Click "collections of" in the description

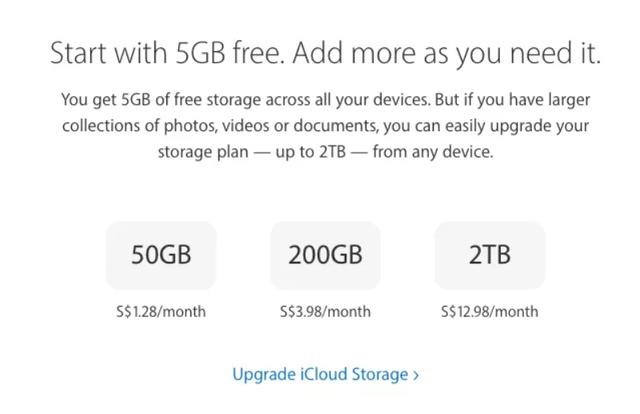(107, 126)
